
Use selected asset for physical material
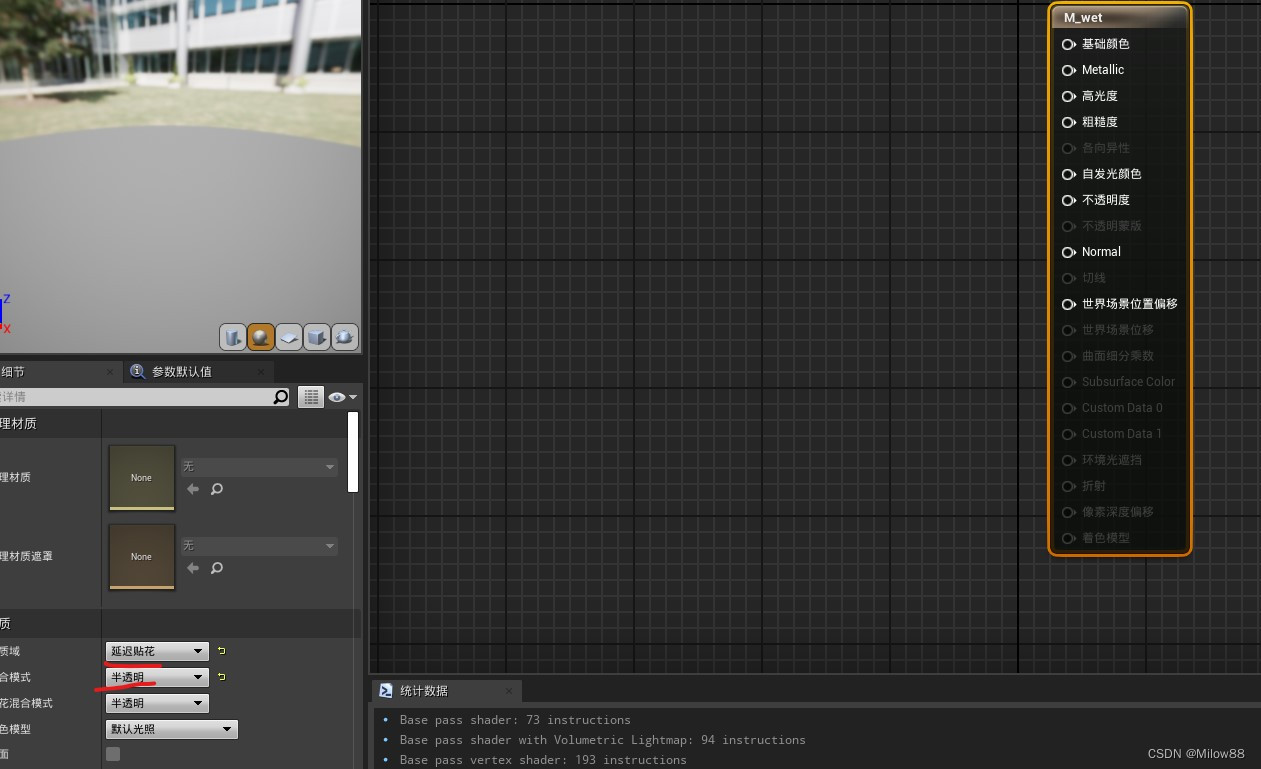point(193,489)
